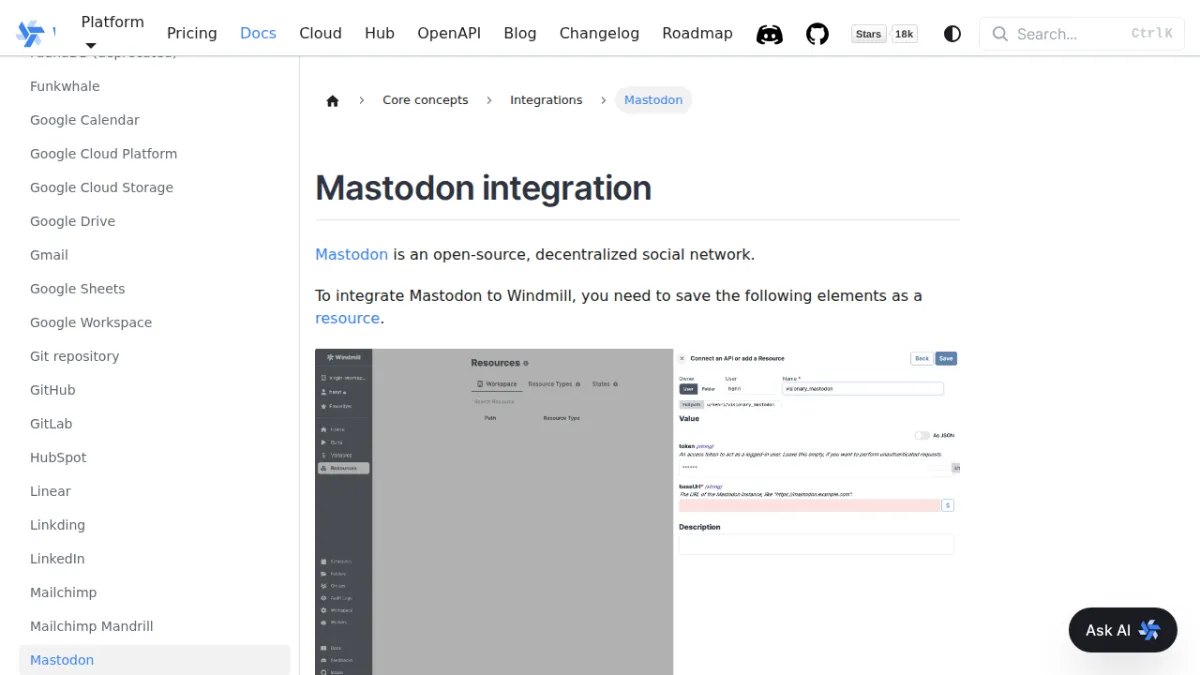
Task: Open the GitHub icon link
Action: (x=818, y=34)
